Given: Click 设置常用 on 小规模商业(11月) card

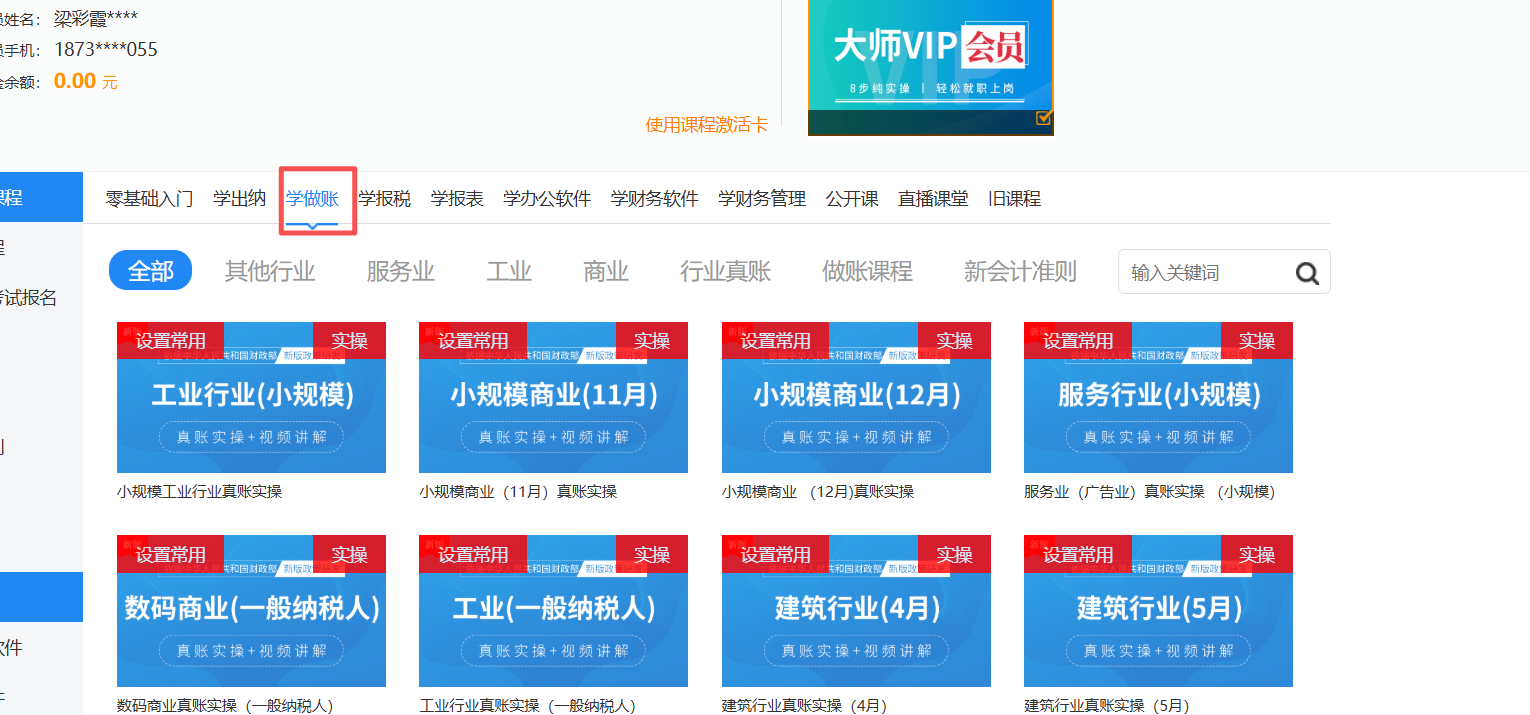Looking at the screenshot, I should click(x=473, y=341).
